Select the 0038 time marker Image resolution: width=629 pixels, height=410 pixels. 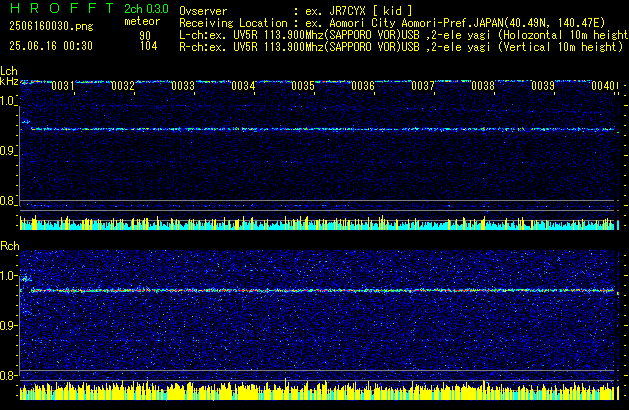pyautogui.click(x=483, y=86)
